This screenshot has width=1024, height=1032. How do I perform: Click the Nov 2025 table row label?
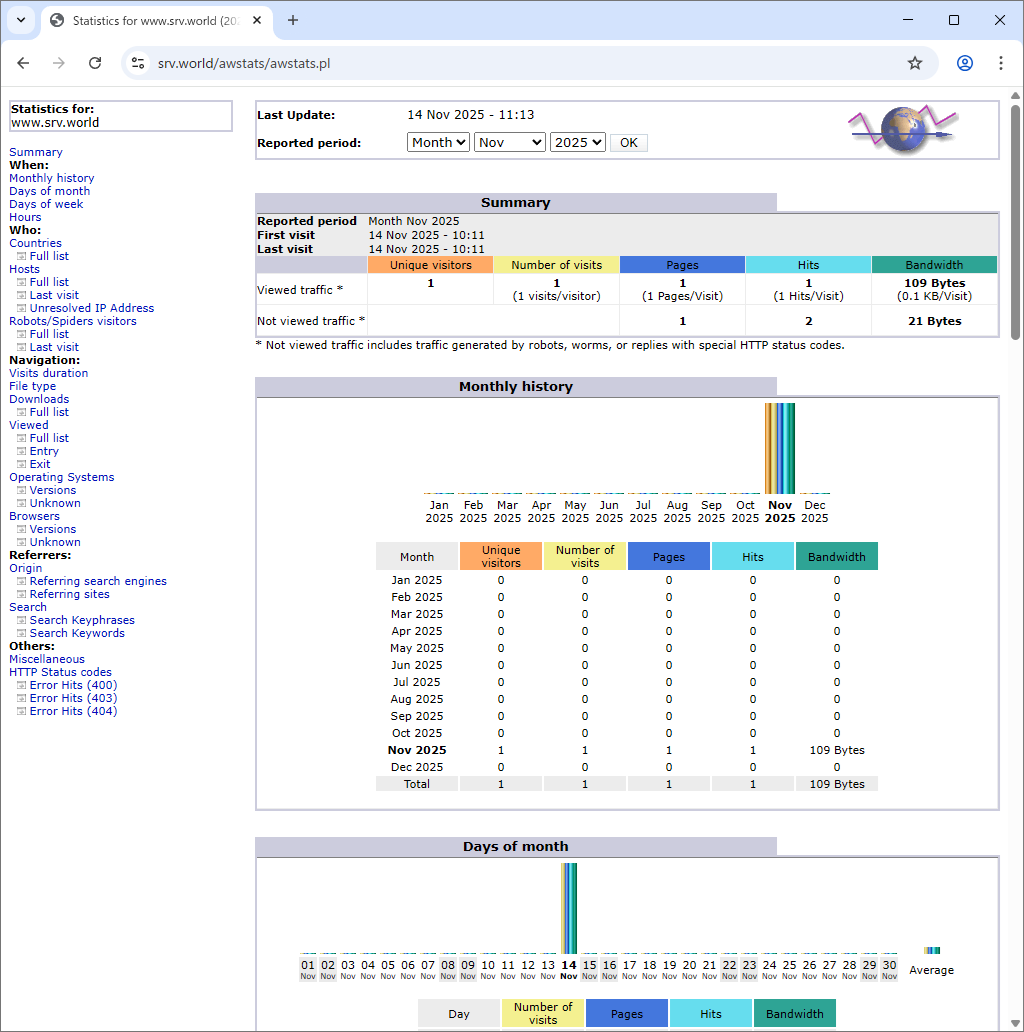point(417,750)
